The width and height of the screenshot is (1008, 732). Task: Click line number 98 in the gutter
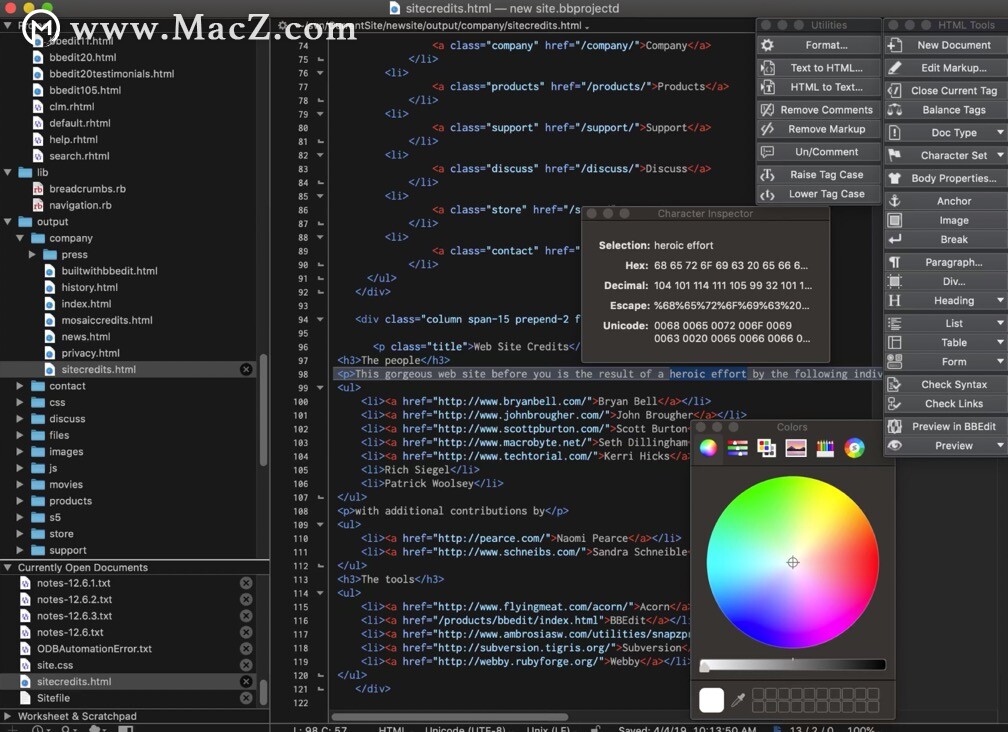pos(302,374)
